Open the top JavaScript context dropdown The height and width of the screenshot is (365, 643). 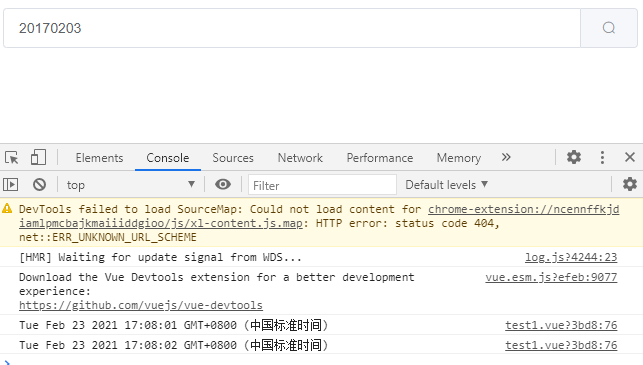coord(131,185)
